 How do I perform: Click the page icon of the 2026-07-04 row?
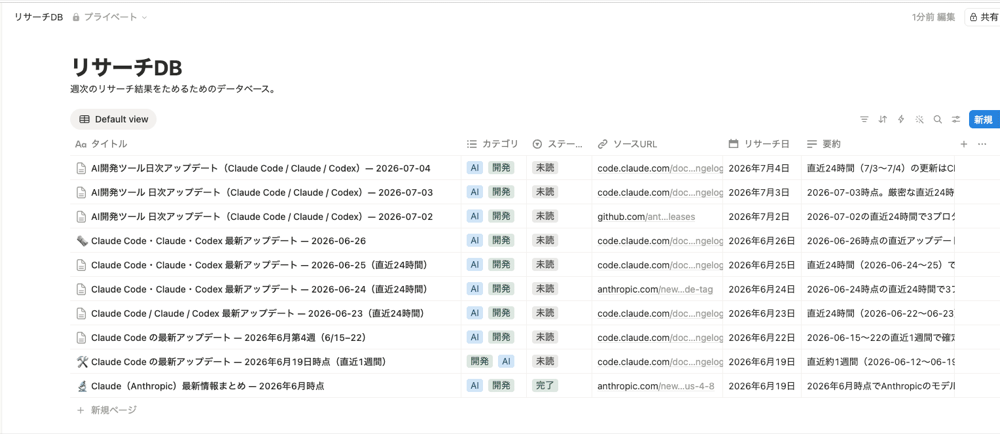coord(81,168)
